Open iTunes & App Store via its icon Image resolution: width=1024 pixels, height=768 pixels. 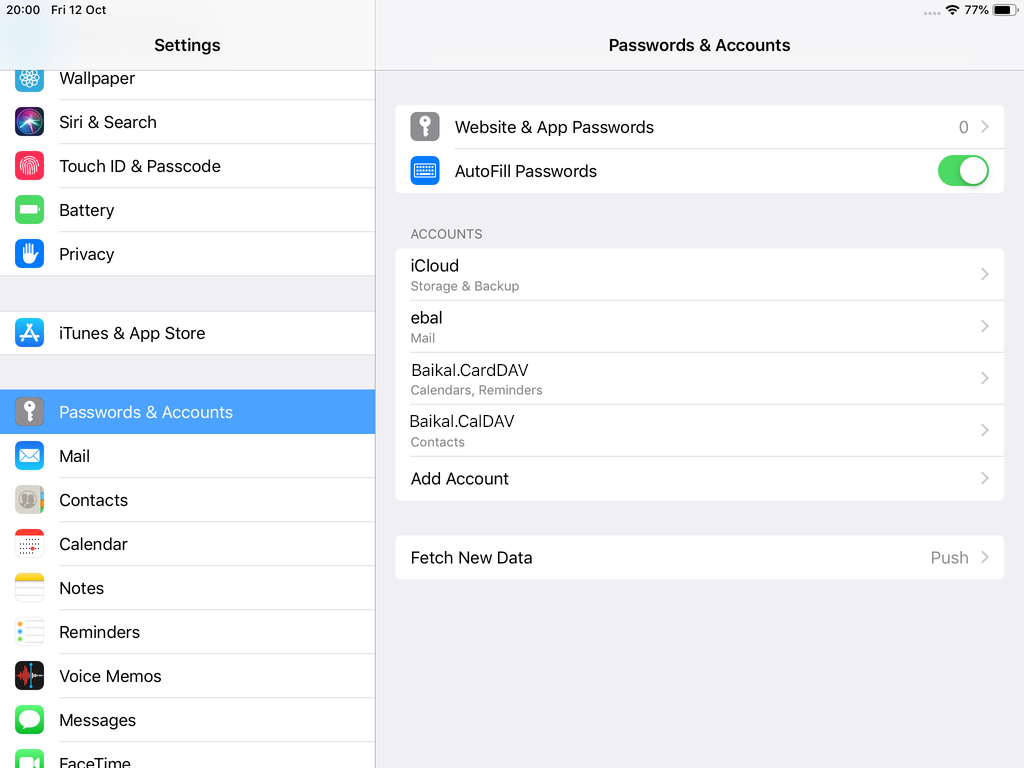[29, 332]
